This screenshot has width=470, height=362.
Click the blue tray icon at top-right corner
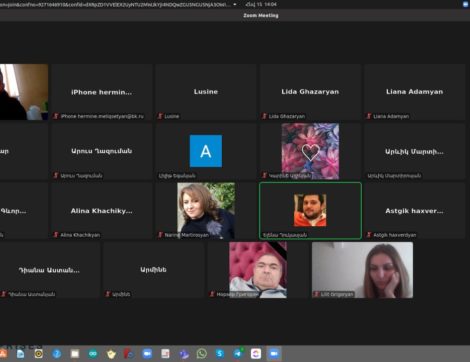(466, 4)
